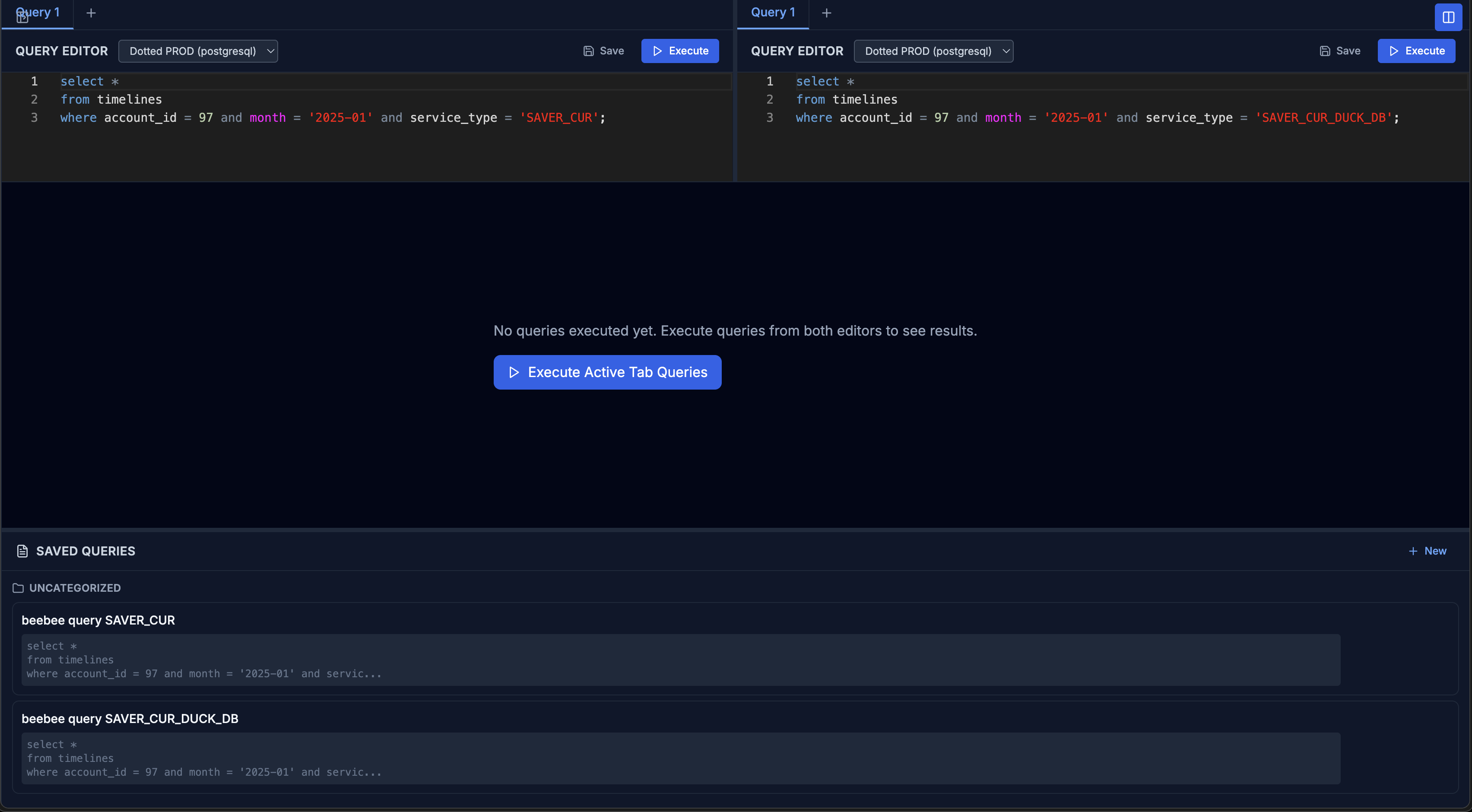Click SAVER_CUR_DUCK_DB saved query code preview
This screenshot has width=1472, height=812.
coord(681,758)
